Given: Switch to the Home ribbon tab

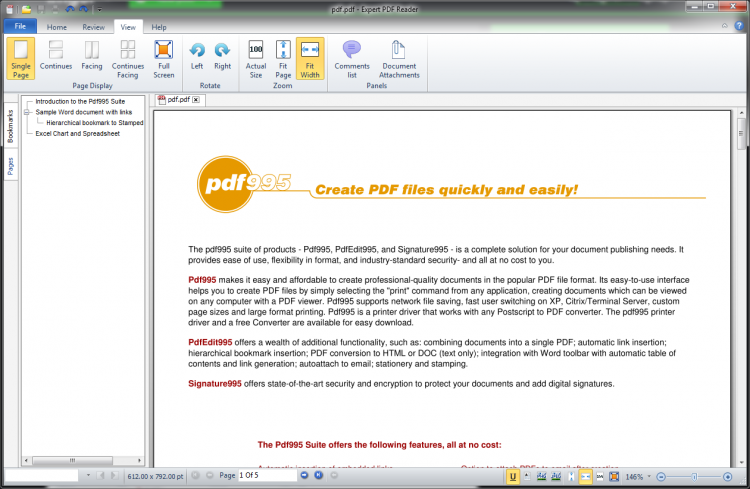Looking at the screenshot, I should [x=57, y=27].
